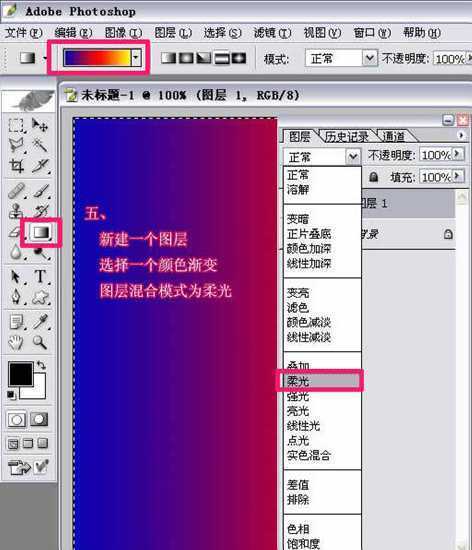Switch to the 历史记录 tab

(x=346, y=136)
